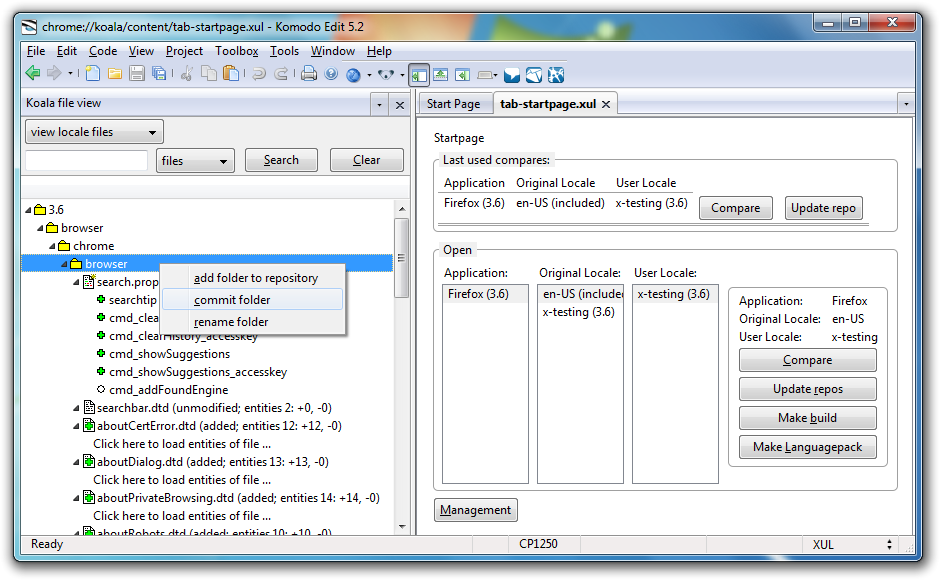Click Compare in Last used compares

pos(736,208)
